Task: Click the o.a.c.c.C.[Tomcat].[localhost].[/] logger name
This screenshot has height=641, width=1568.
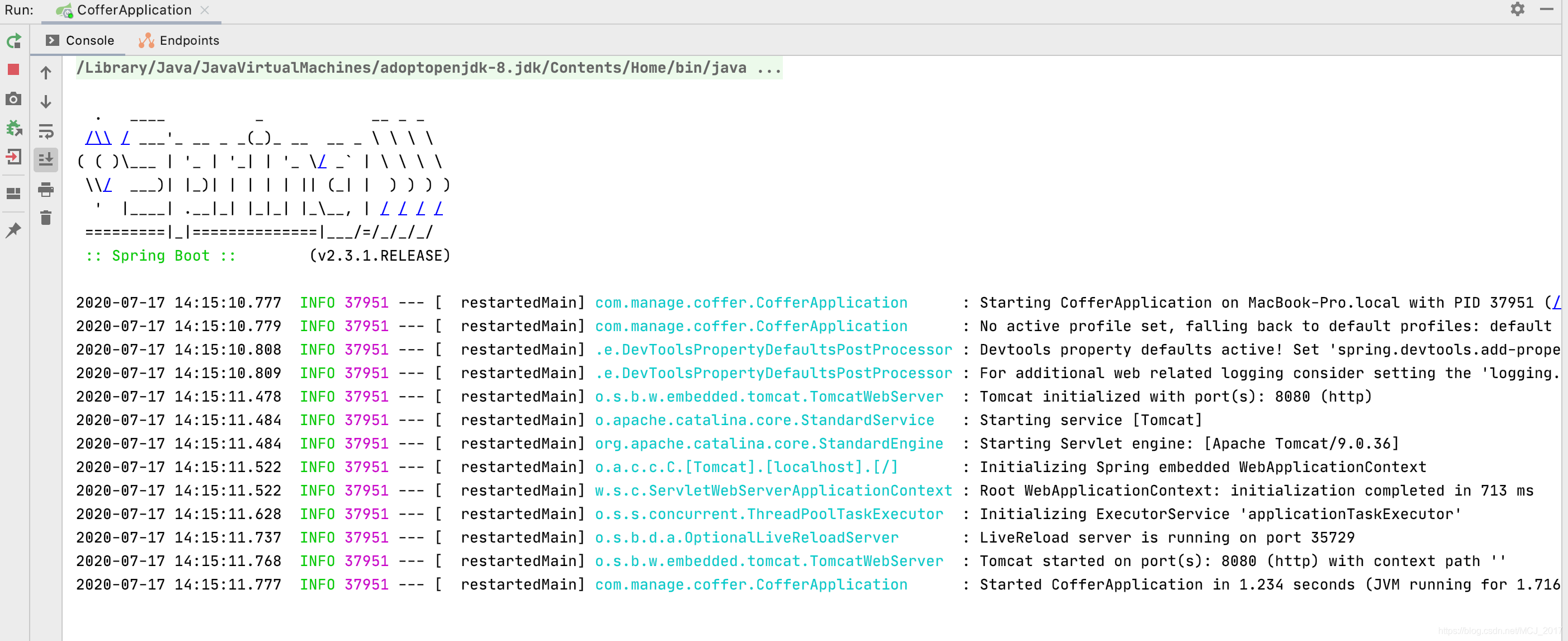Action: click(x=747, y=467)
